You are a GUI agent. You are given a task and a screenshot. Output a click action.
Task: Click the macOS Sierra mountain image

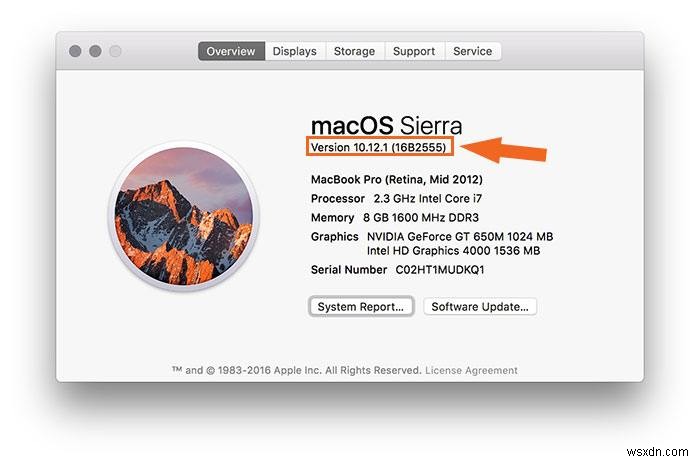click(184, 216)
